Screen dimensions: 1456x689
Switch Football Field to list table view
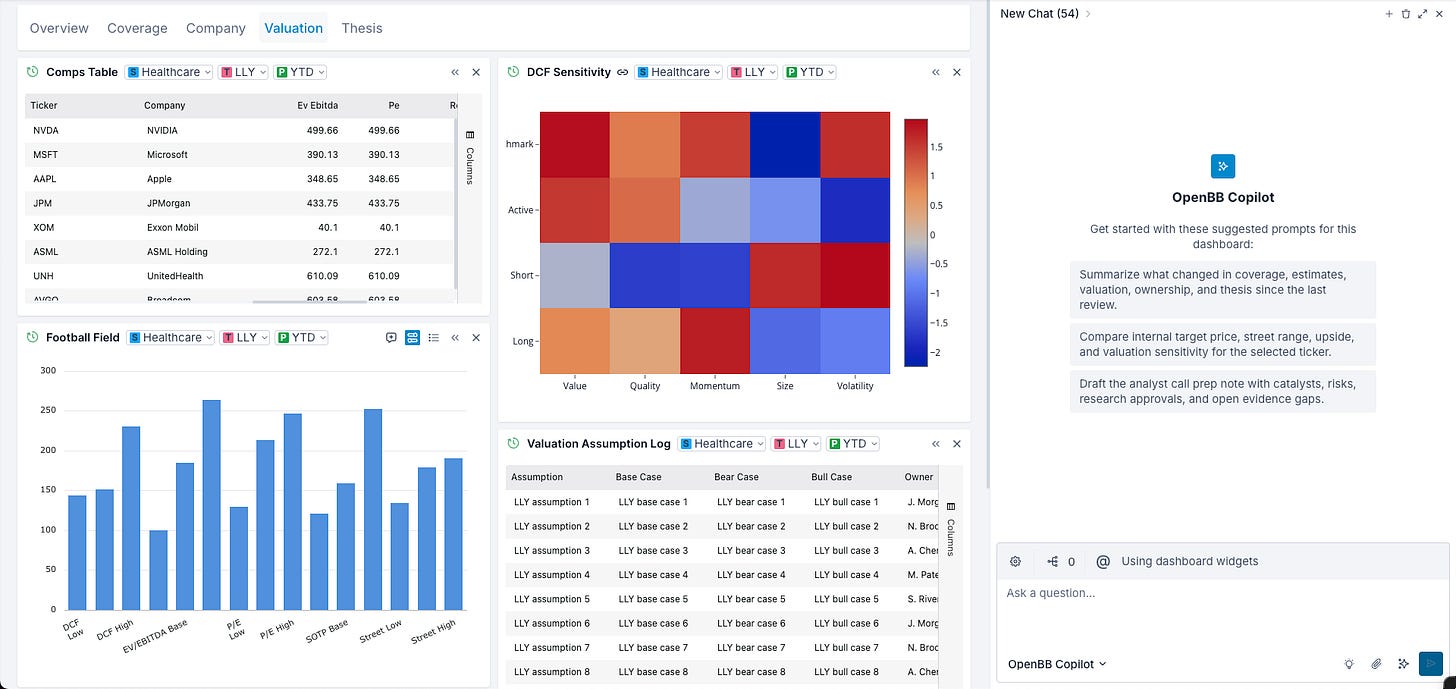pyautogui.click(x=434, y=338)
